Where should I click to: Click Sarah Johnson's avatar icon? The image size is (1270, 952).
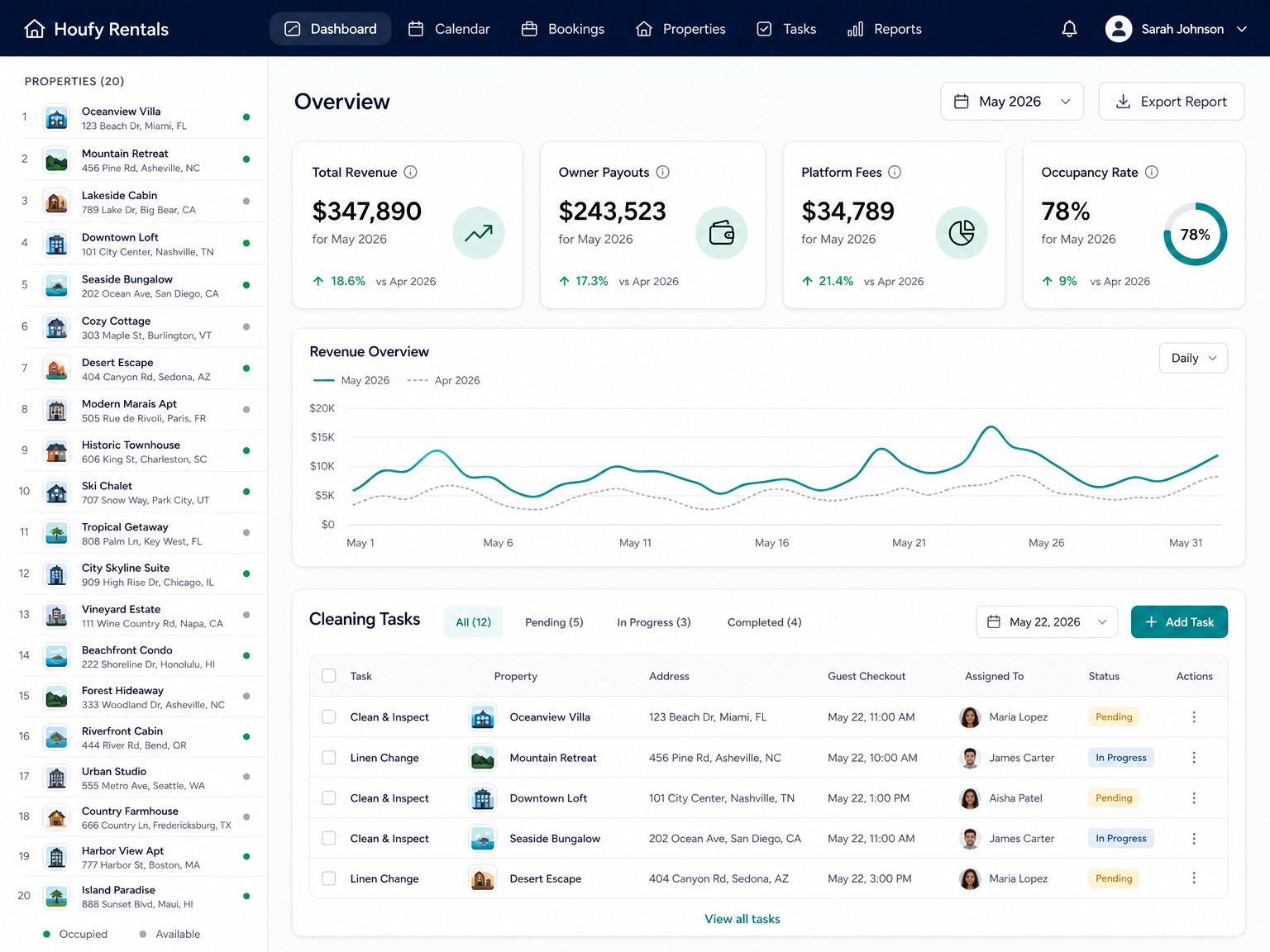coord(1119,29)
